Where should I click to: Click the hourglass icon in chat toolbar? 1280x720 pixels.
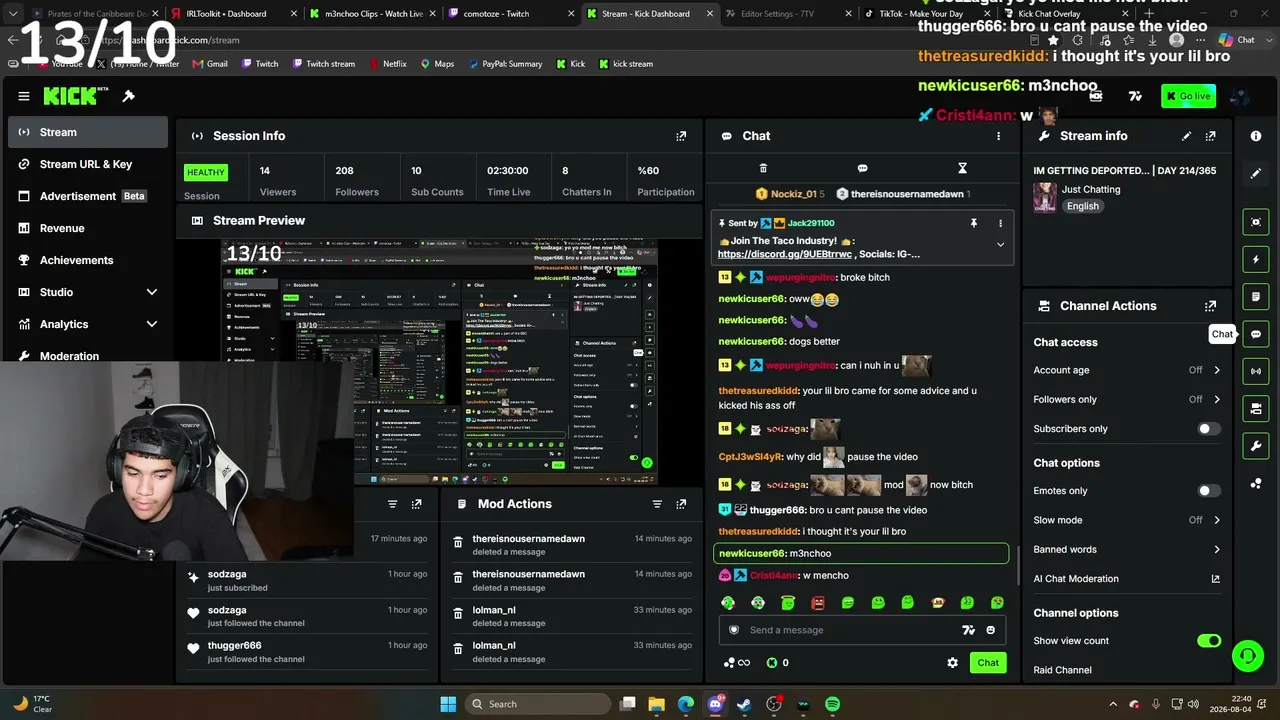click(962, 168)
